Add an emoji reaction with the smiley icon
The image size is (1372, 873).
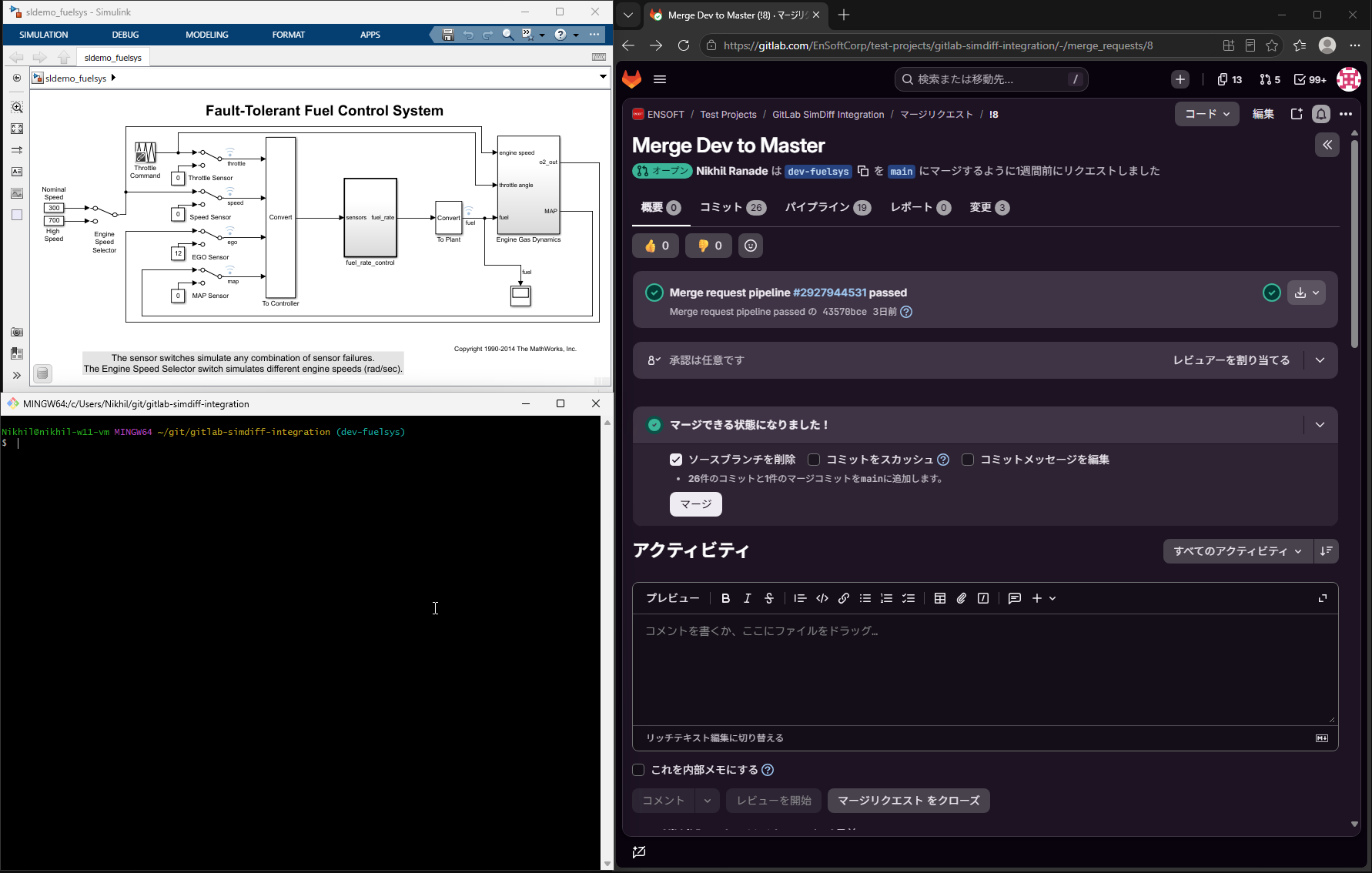coord(751,246)
